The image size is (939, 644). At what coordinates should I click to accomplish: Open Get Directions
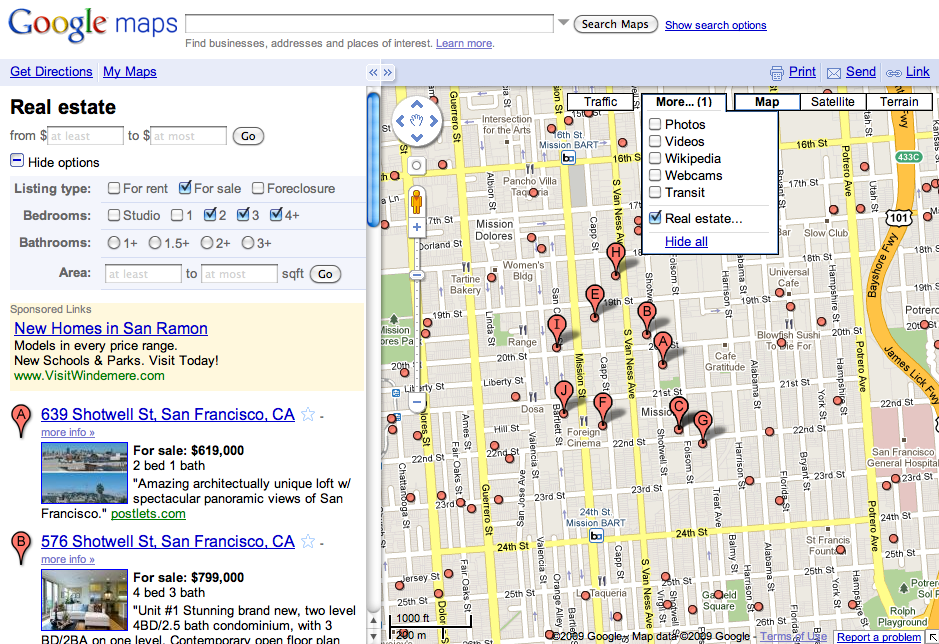click(x=52, y=72)
